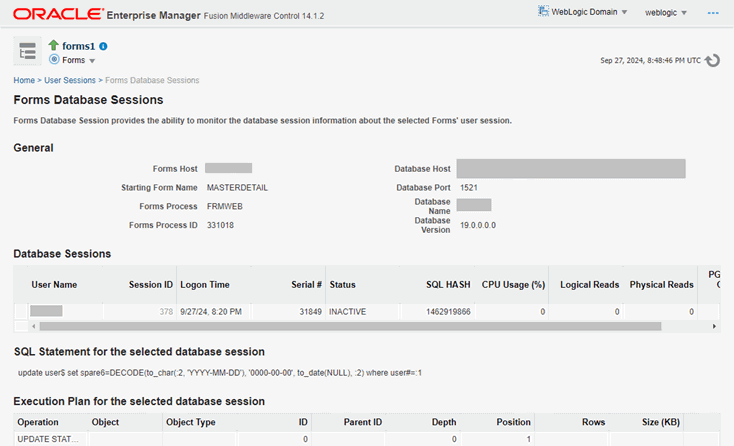Click the Size (KB) column header

pyautogui.click(x=661, y=422)
